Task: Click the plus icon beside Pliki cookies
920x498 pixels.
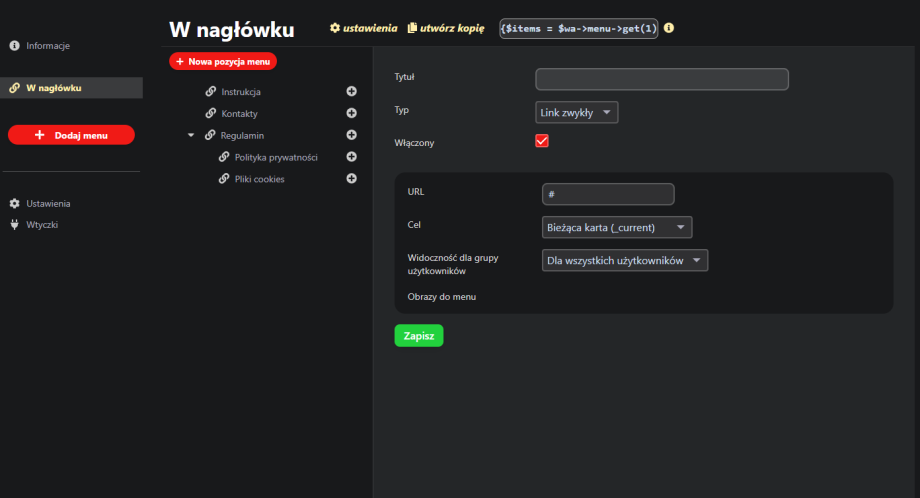Action: click(x=351, y=179)
